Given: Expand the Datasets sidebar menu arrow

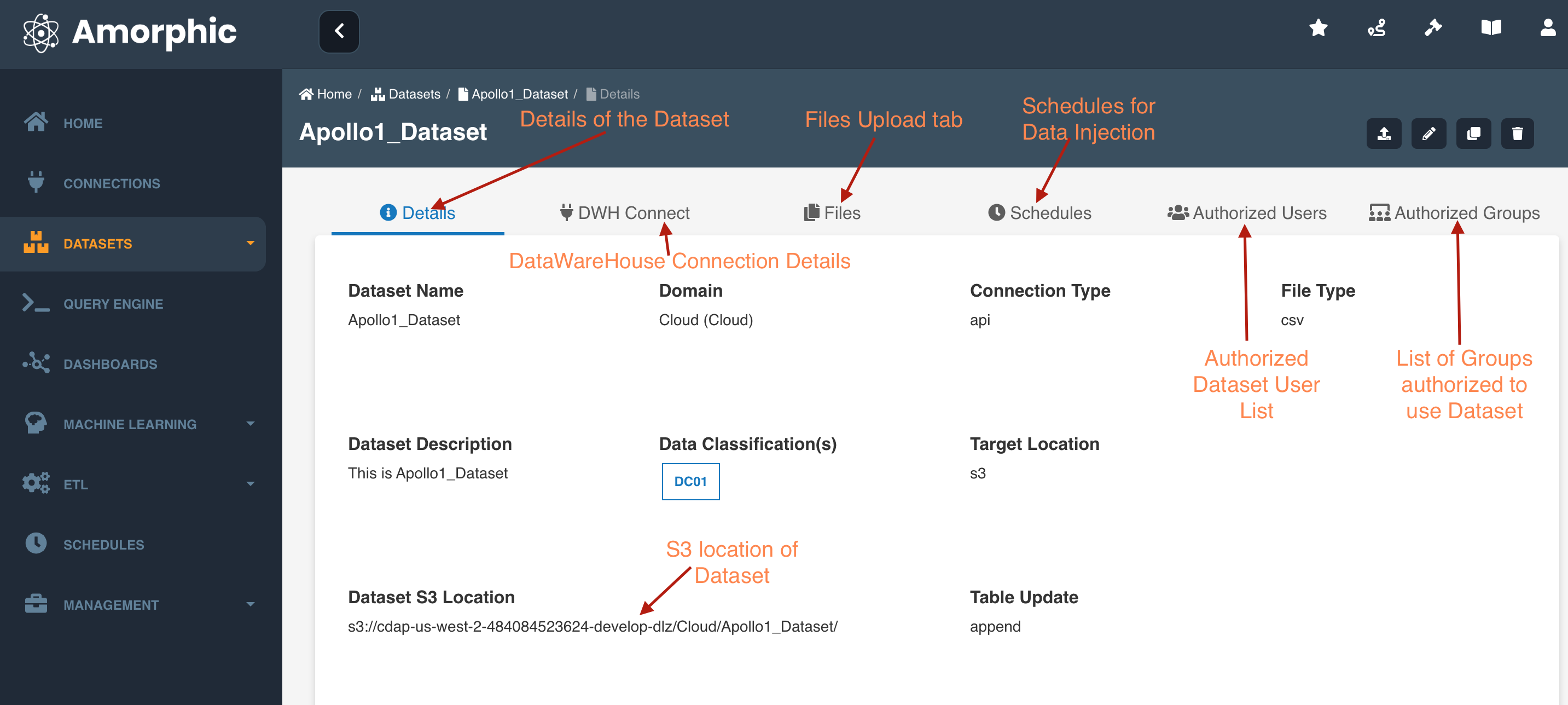Looking at the screenshot, I should [x=250, y=244].
